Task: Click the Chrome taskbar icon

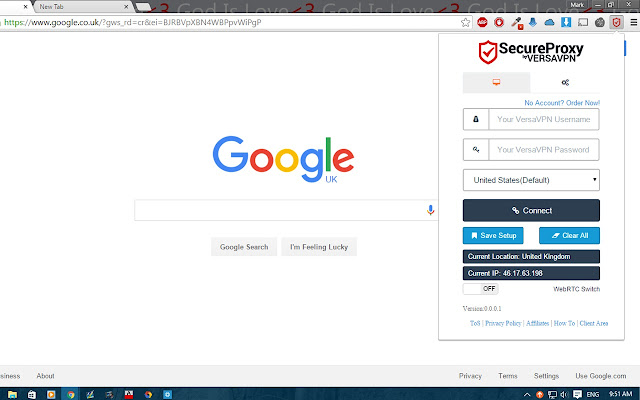Action: [x=71, y=394]
